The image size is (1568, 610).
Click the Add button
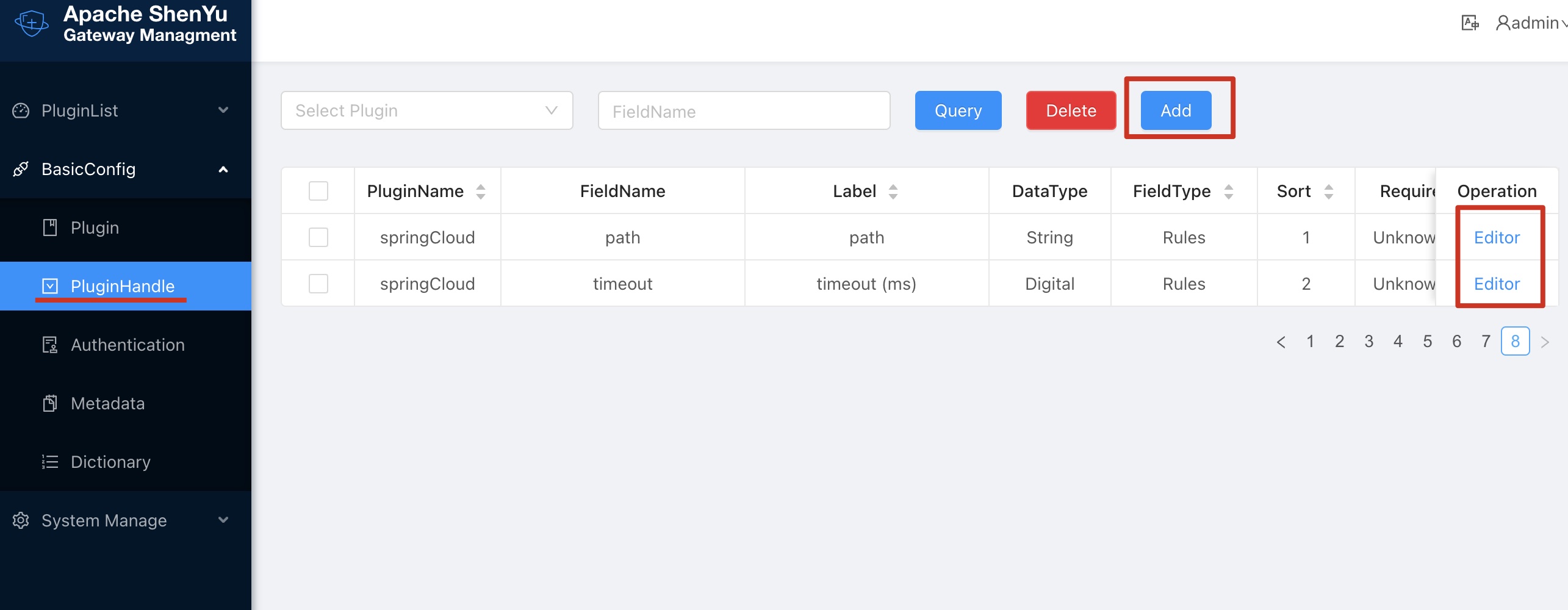pos(1174,110)
